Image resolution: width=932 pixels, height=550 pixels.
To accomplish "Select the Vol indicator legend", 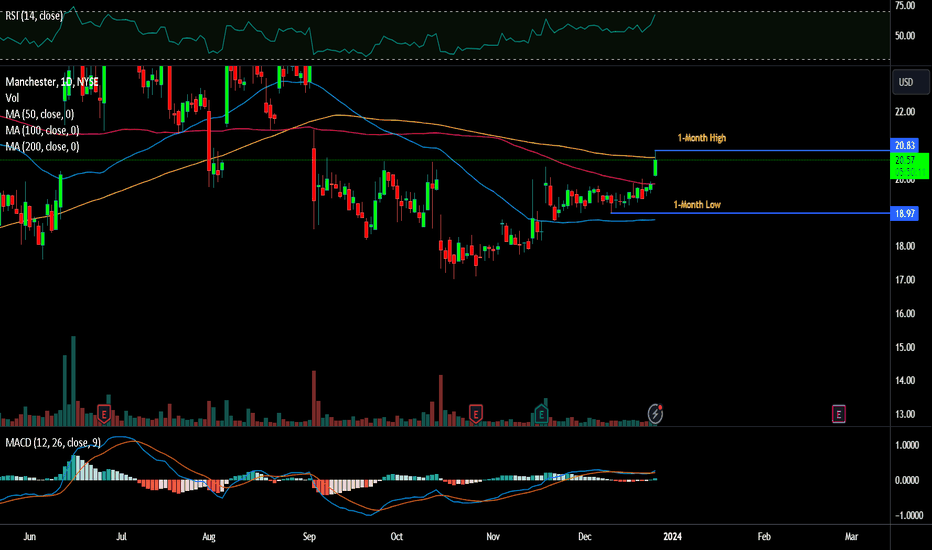I will click(12, 98).
